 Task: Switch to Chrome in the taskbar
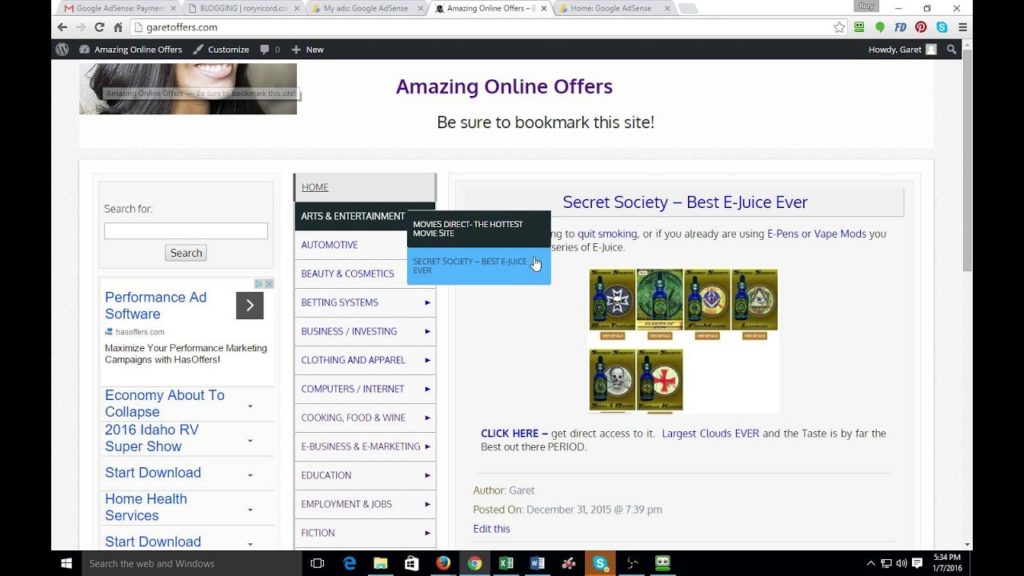pos(475,563)
